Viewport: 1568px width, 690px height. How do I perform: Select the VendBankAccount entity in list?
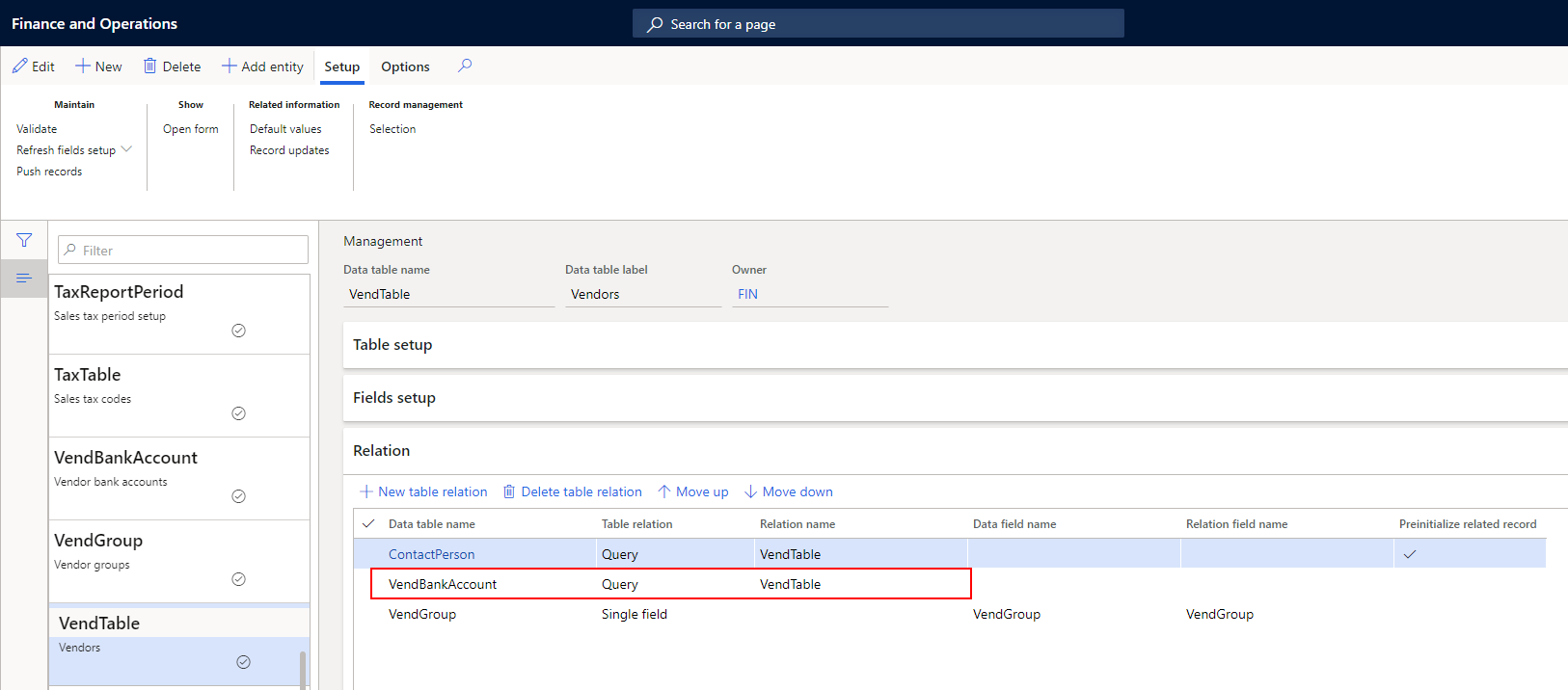pyautogui.click(x=125, y=459)
